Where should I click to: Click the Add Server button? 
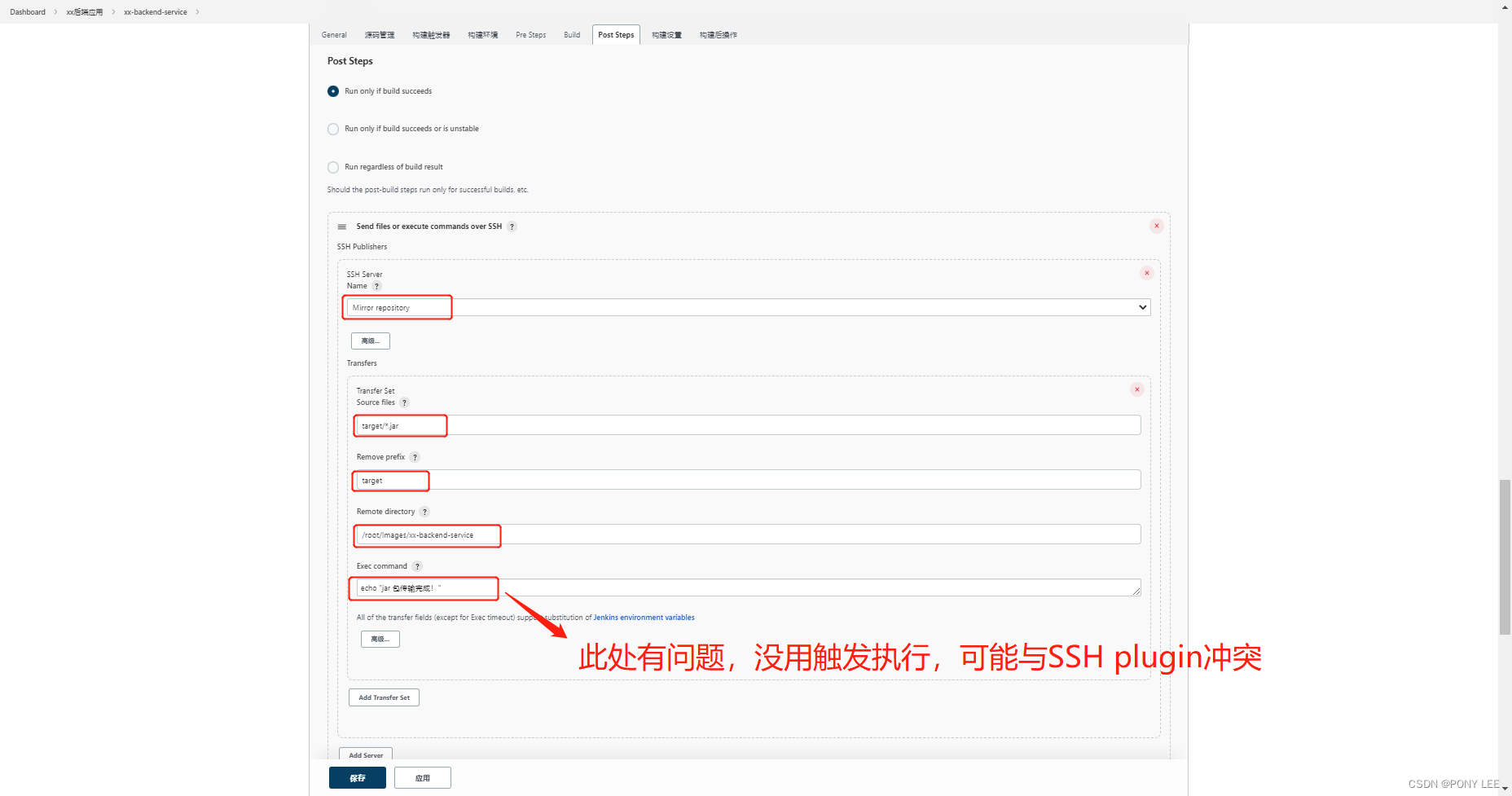click(x=366, y=754)
